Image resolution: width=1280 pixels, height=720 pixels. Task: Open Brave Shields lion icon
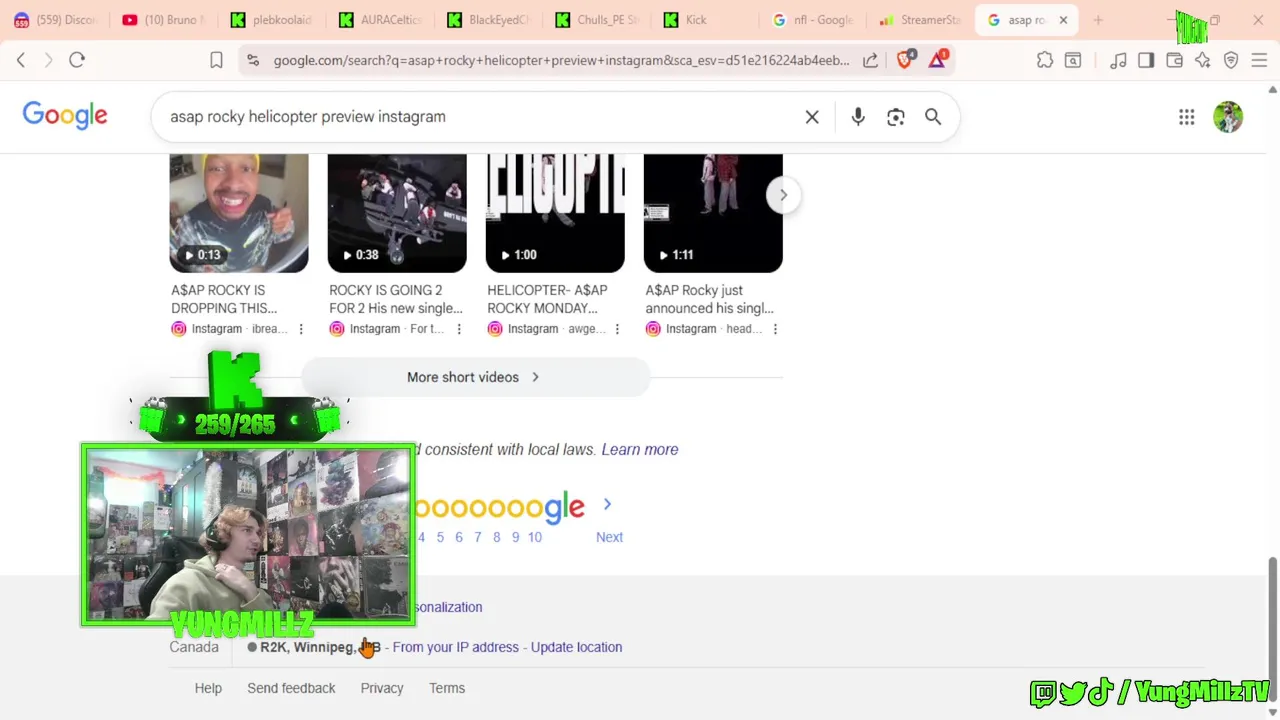[x=905, y=60]
